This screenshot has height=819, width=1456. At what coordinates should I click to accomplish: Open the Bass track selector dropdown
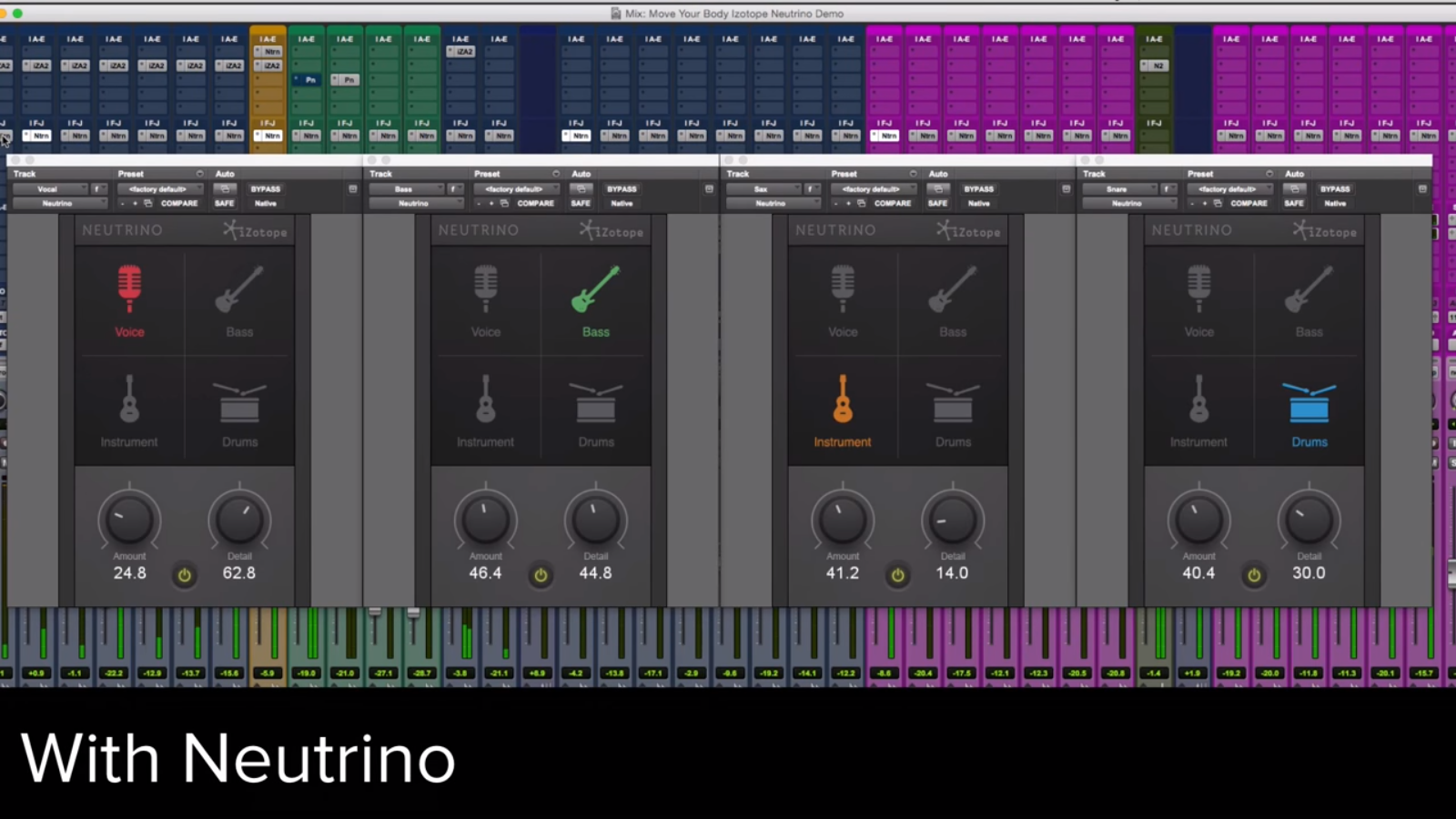pos(406,189)
